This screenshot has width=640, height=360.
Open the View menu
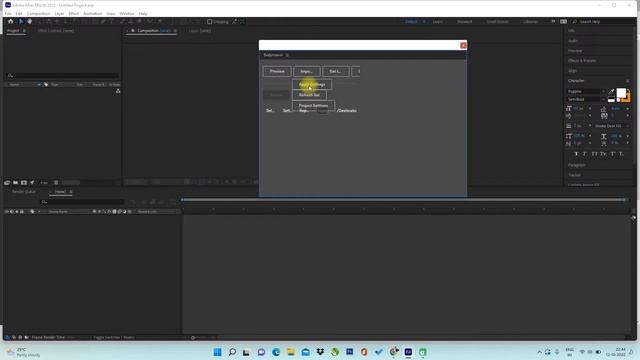tap(111, 13)
